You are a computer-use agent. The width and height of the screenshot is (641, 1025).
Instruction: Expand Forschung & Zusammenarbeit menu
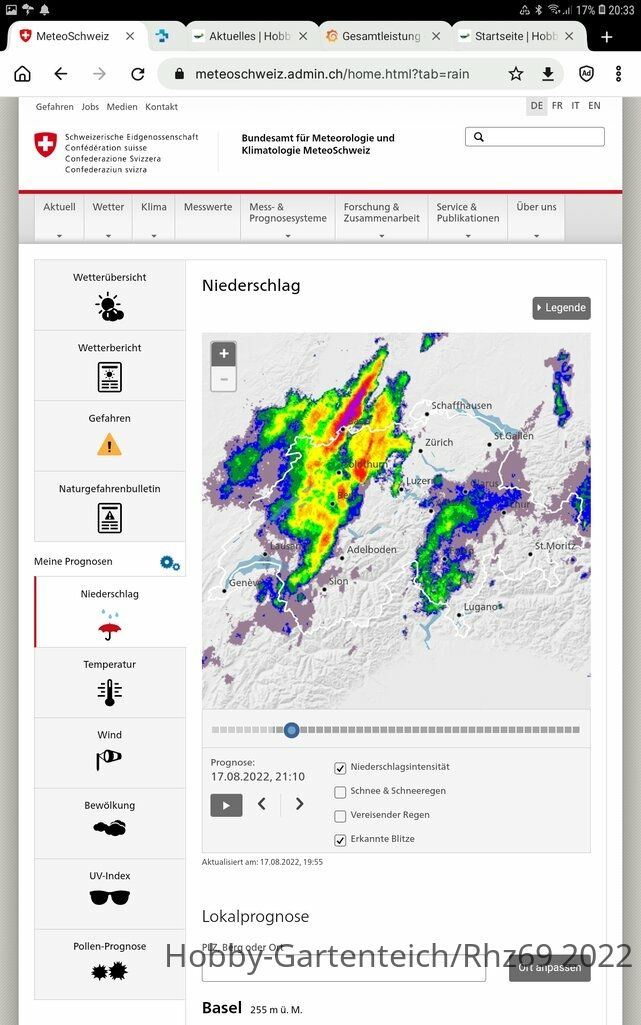click(x=382, y=218)
